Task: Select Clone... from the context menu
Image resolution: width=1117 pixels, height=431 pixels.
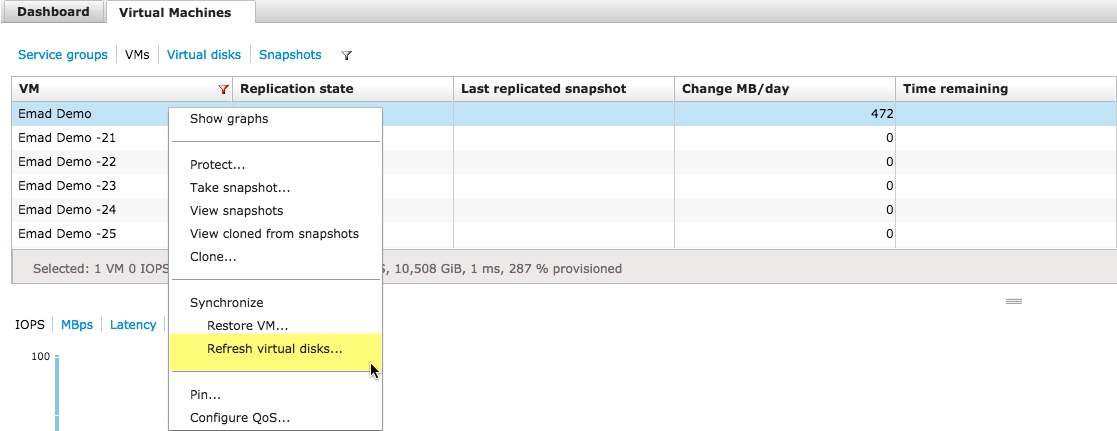Action: pyautogui.click(x=213, y=256)
